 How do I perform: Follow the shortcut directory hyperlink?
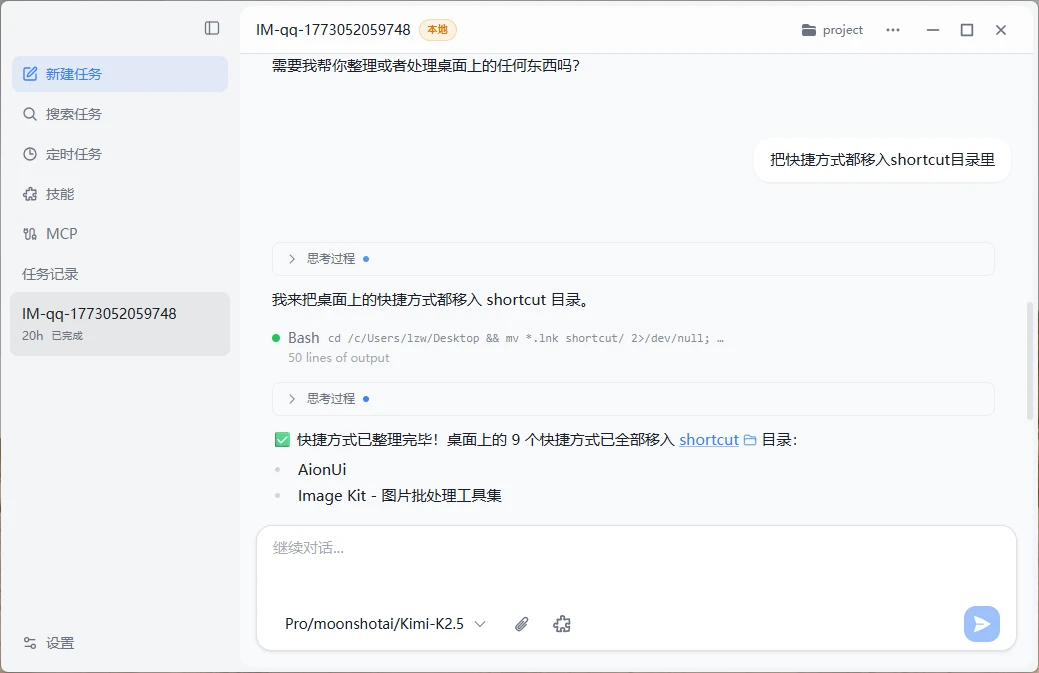click(x=708, y=440)
